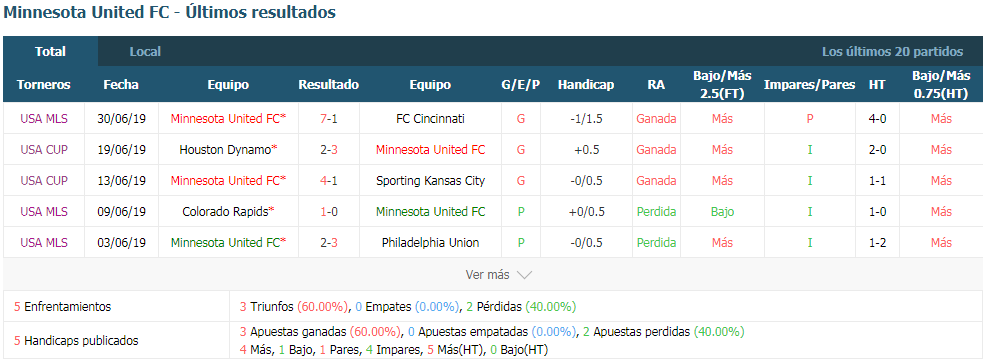Open the USA CUP tournament on 19/06/19
Viewport: 983px width, 362px height.
click(44, 150)
